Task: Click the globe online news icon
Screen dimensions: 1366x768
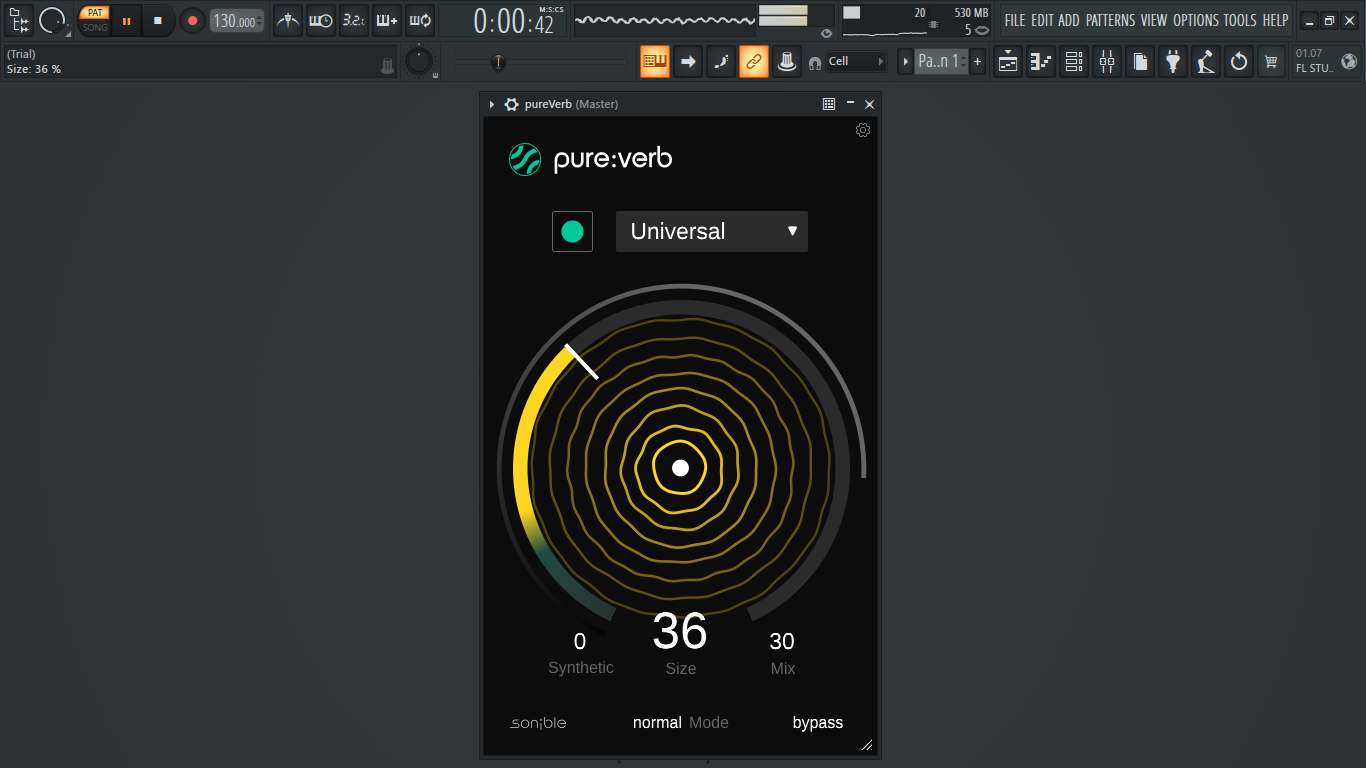Action: coord(1349,61)
